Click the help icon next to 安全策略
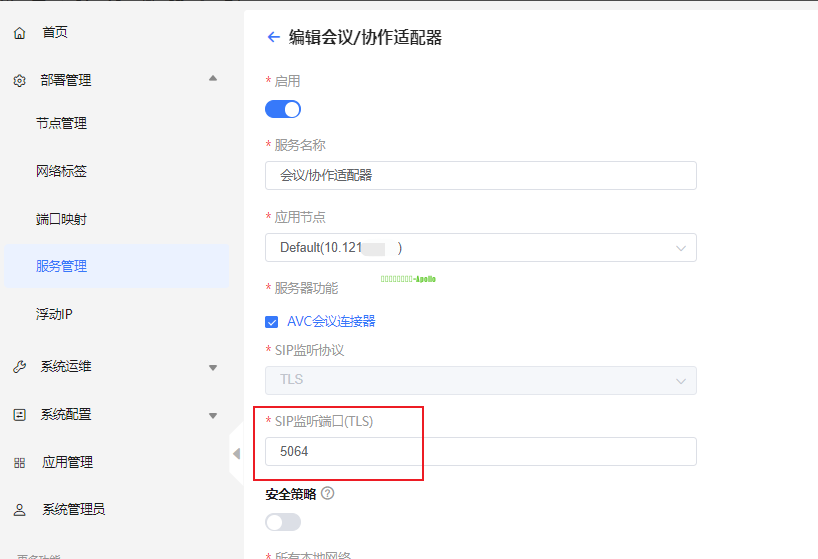 pos(327,493)
